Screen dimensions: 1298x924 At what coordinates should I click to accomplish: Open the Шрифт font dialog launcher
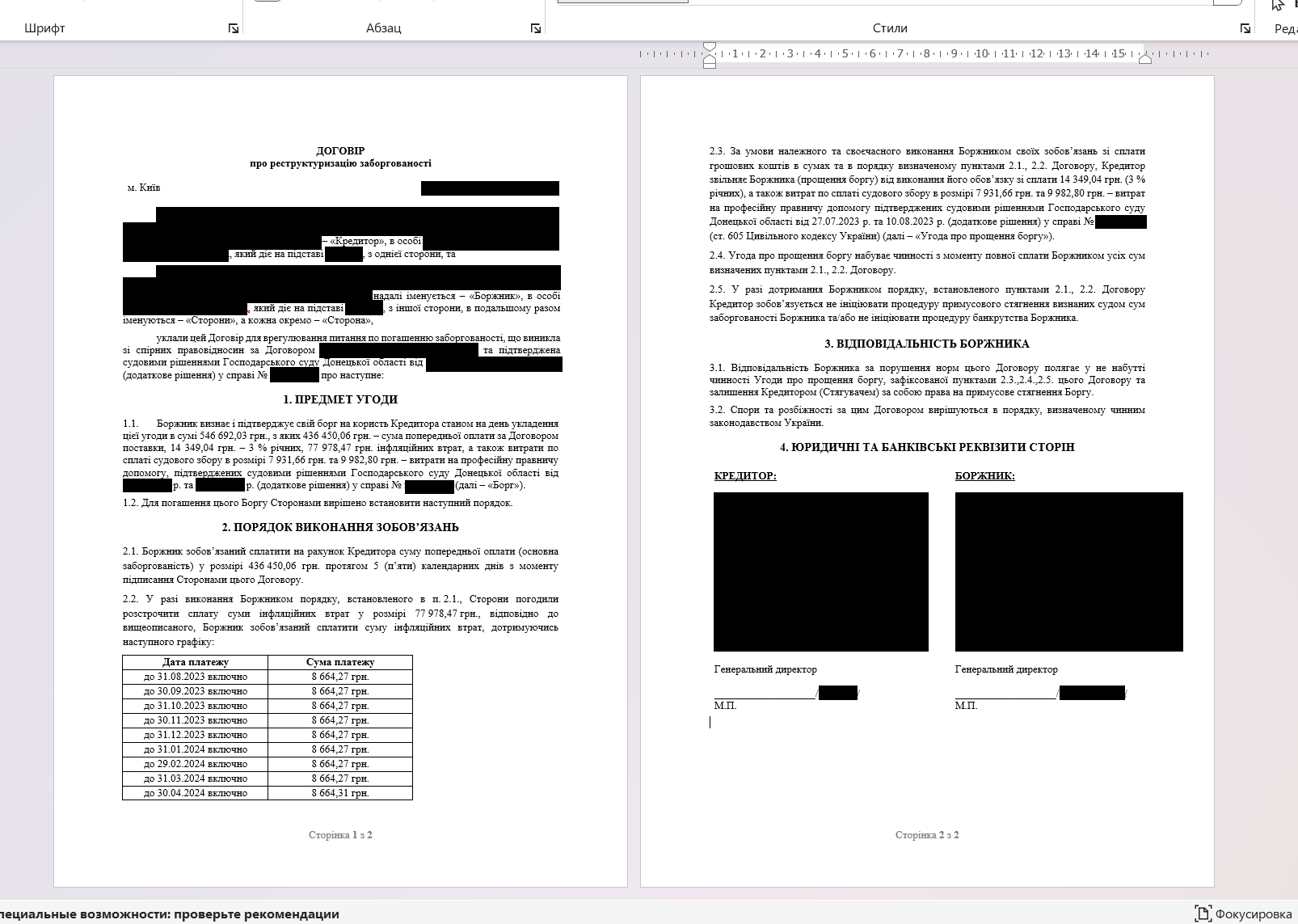click(x=234, y=28)
